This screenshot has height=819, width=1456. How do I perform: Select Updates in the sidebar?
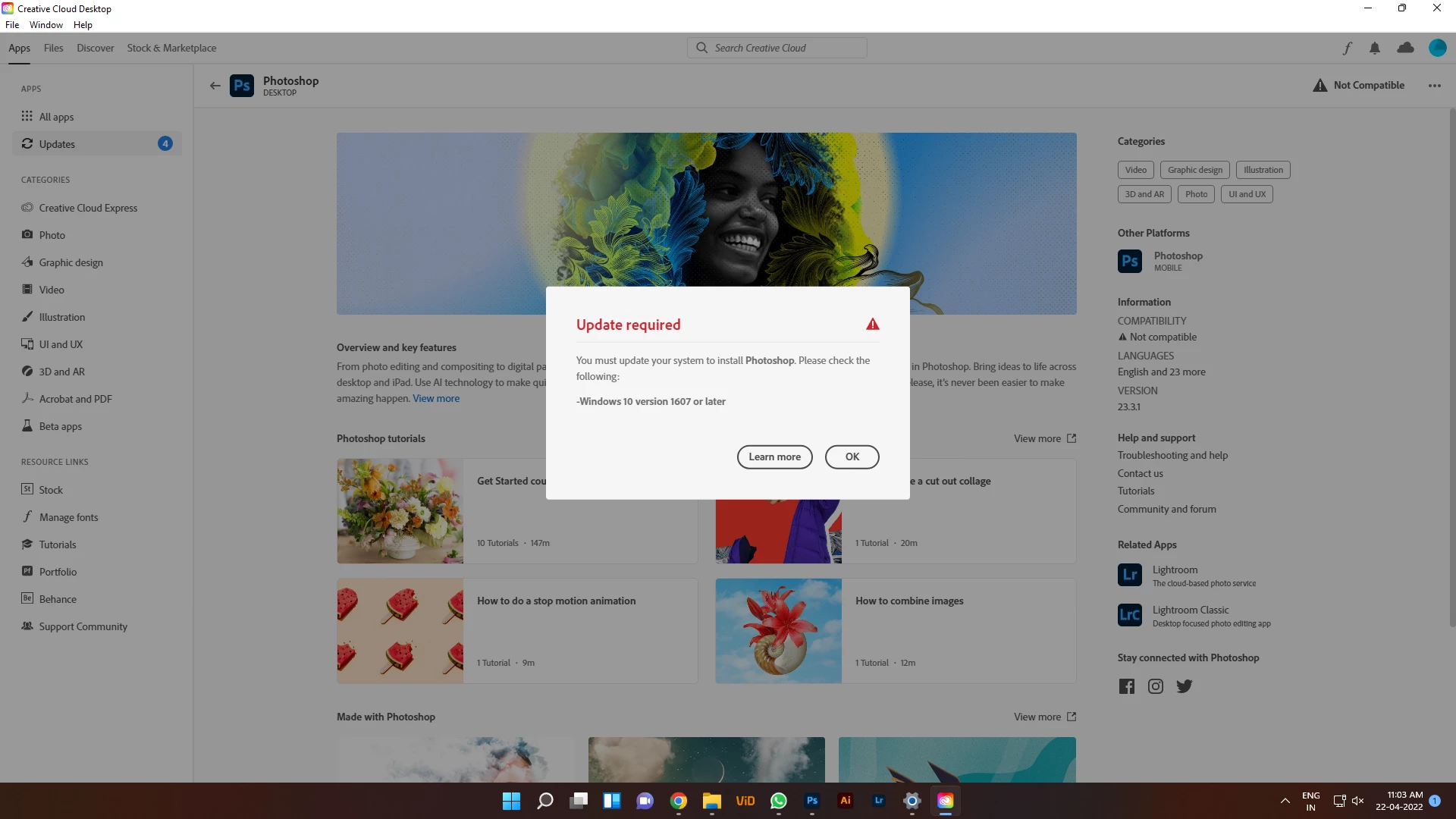coord(57,144)
